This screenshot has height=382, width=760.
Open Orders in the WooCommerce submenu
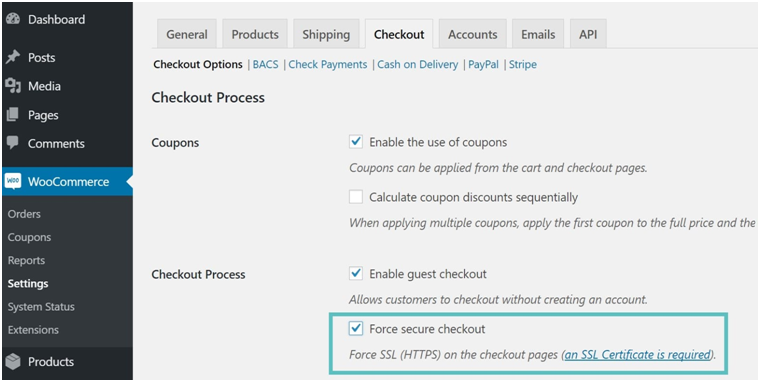coord(24,214)
